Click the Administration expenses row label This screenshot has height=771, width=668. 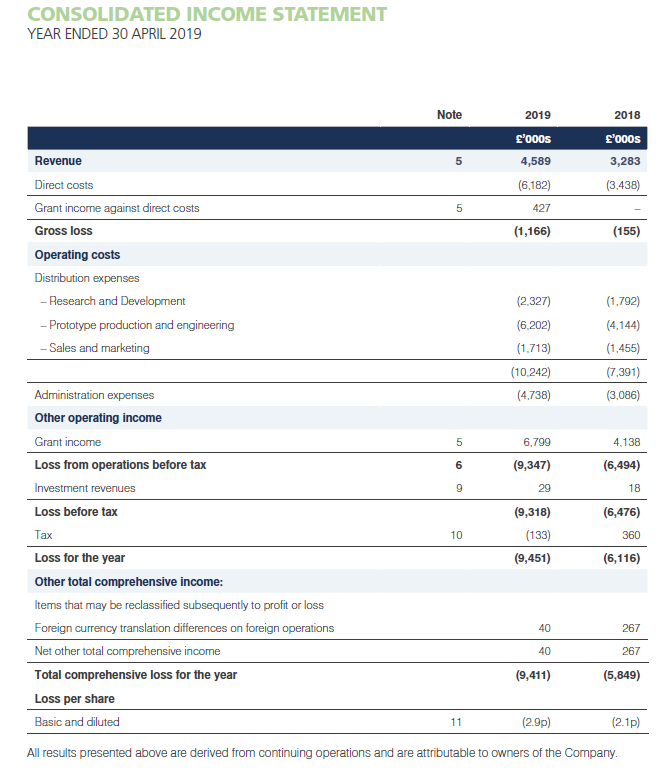click(94, 395)
